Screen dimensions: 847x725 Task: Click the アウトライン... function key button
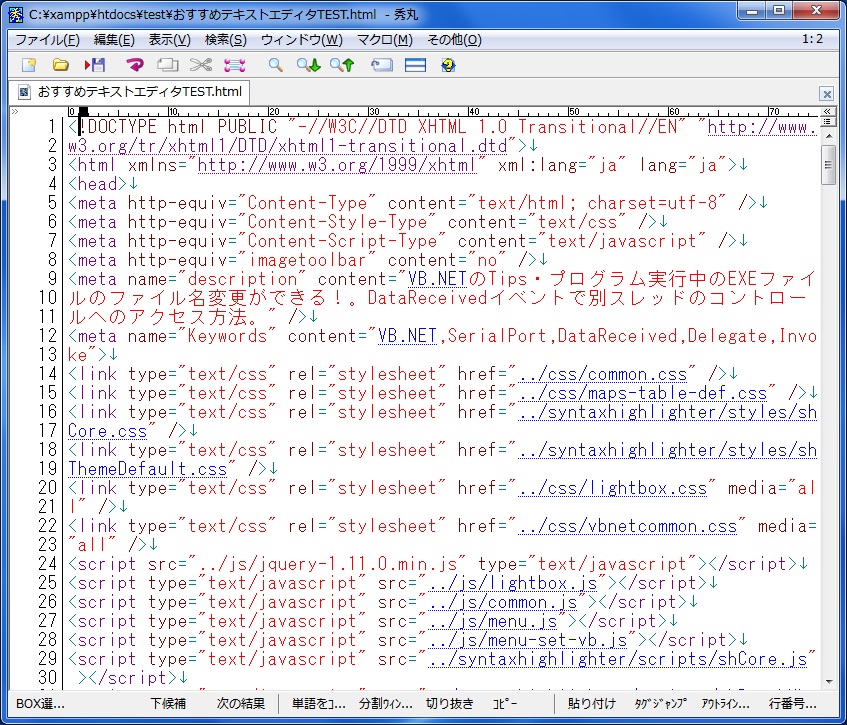(x=725, y=703)
